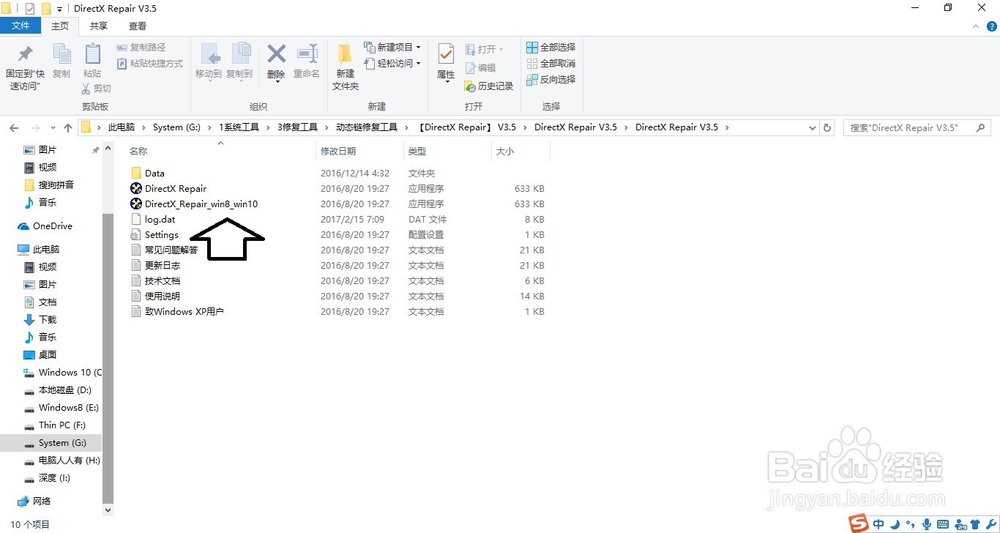
Task: Click 3修复工具 breadcrumb segment
Action: 297,128
